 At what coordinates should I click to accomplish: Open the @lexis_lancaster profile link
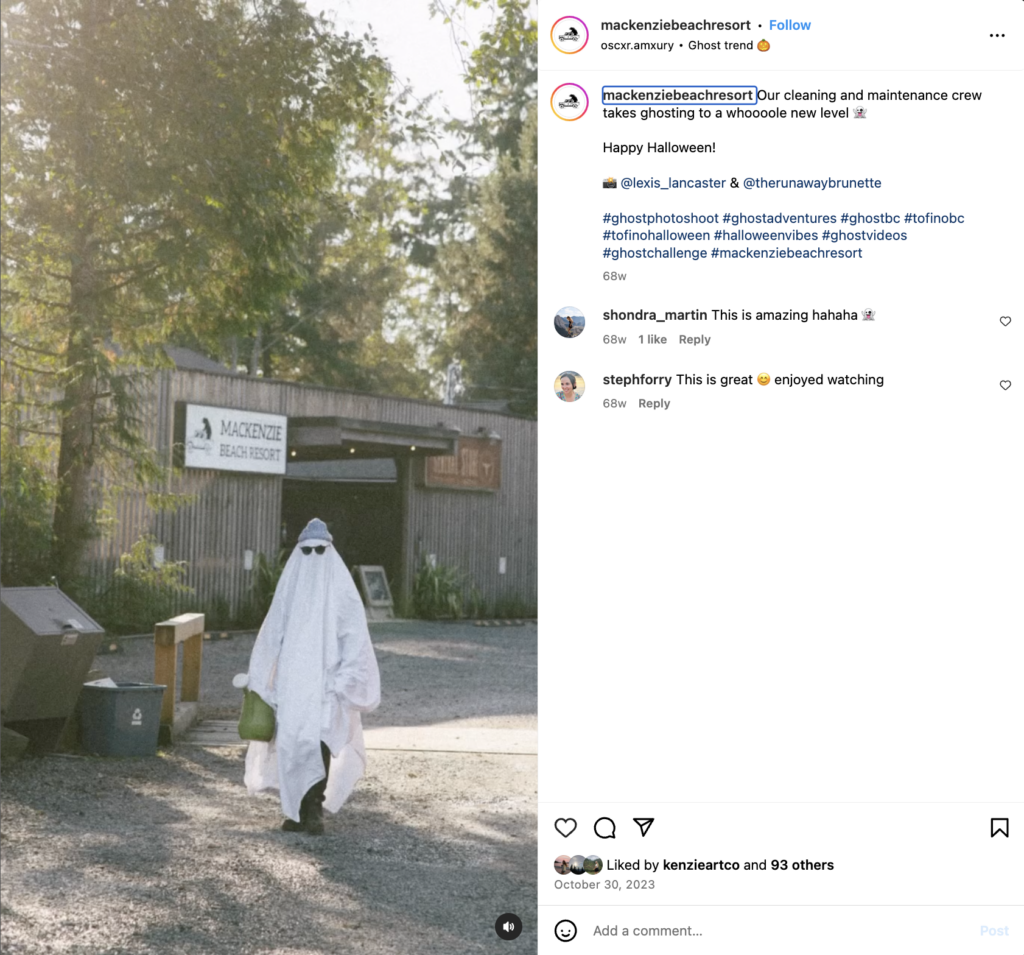673,183
